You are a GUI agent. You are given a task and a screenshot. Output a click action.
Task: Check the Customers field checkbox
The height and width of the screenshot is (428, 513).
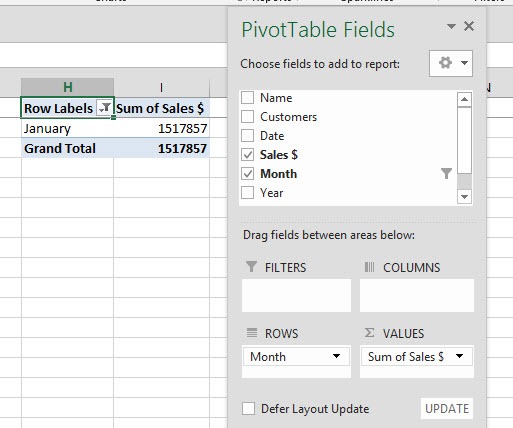[247, 117]
